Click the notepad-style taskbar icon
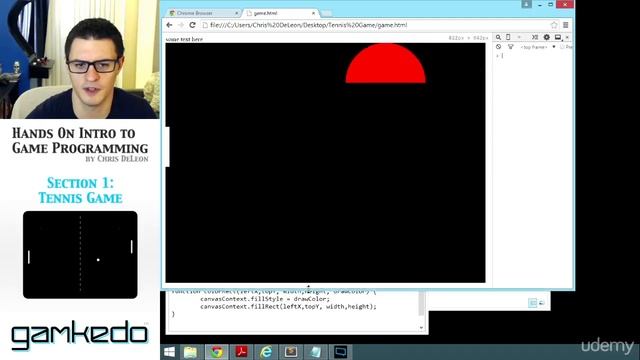The image size is (640, 360). 315,352
